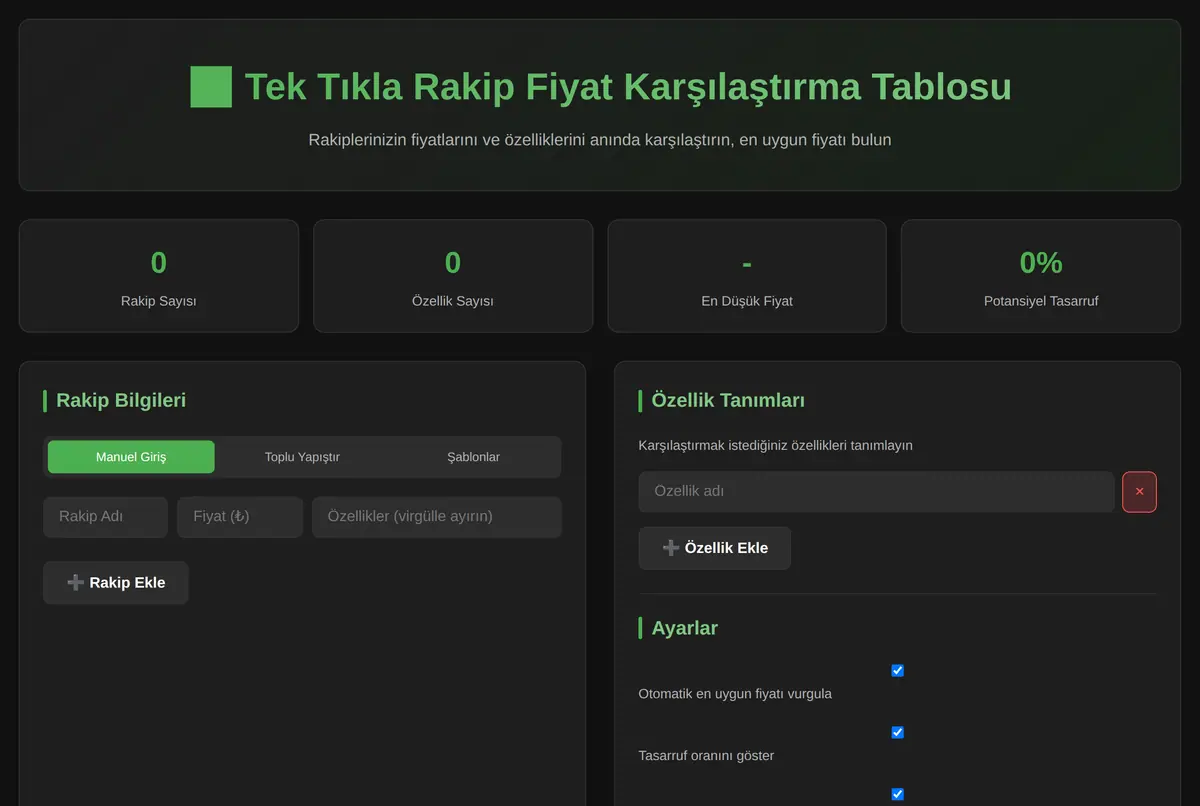1200x806 pixels.
Task: Click the Özellik Ekle button
Action: tap(715, 548)
